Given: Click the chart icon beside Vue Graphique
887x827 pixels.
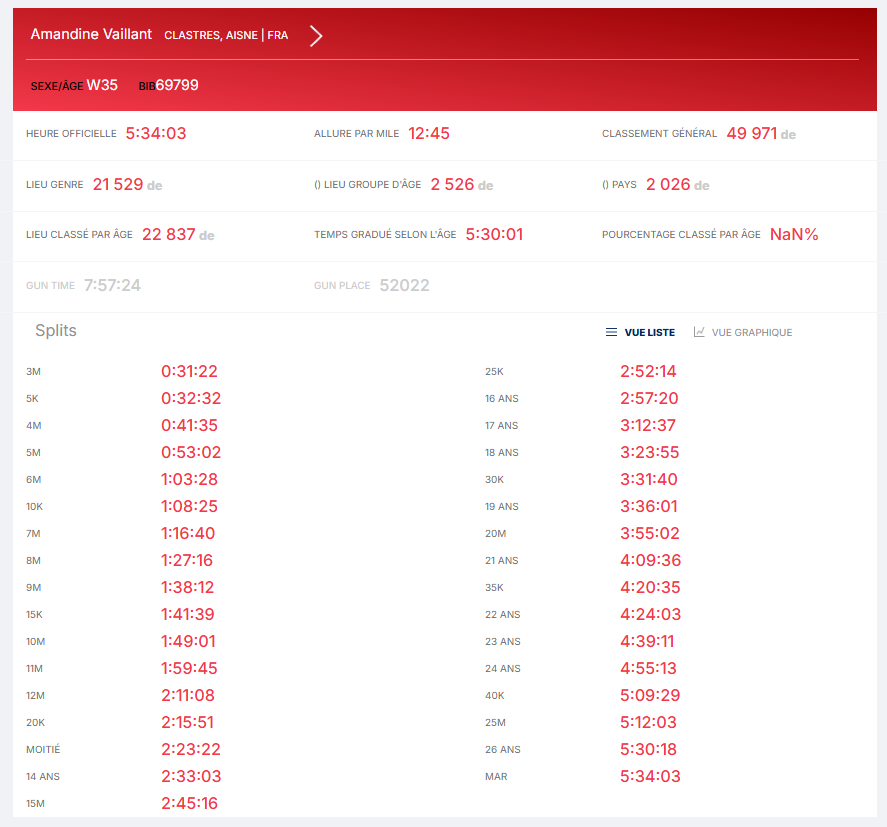Looking at the screenshot, I should click(x=699, y=332).
